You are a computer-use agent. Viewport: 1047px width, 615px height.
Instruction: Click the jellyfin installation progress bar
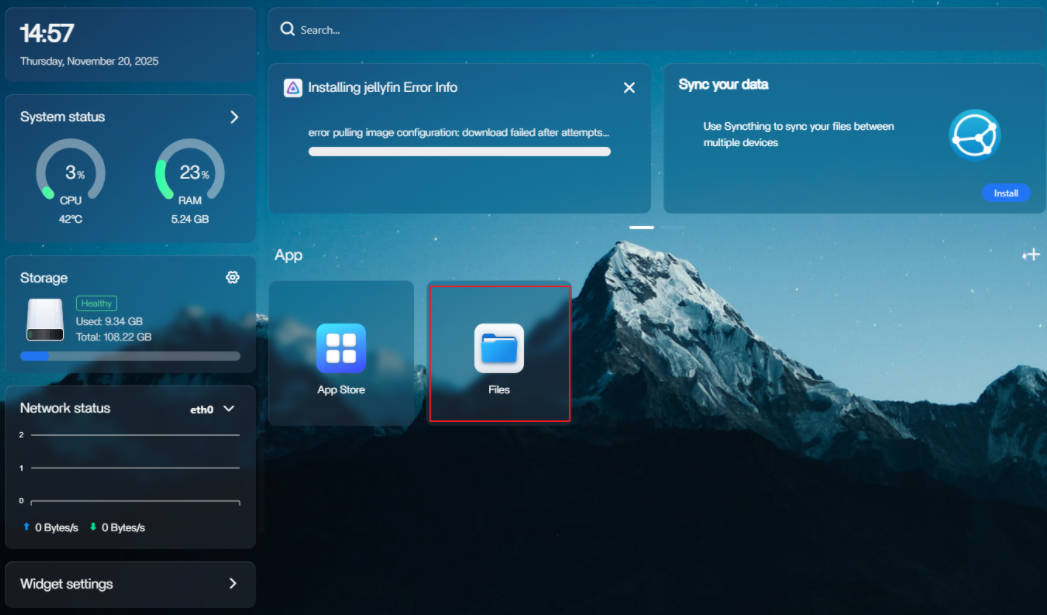click(459, 152)
